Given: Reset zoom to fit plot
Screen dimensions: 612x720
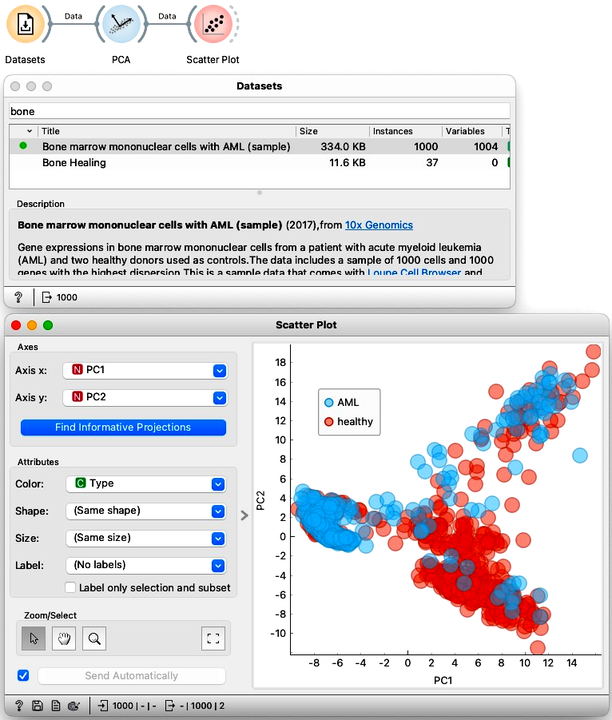Looking at the screenshot, I should click(x=213, y=638).
